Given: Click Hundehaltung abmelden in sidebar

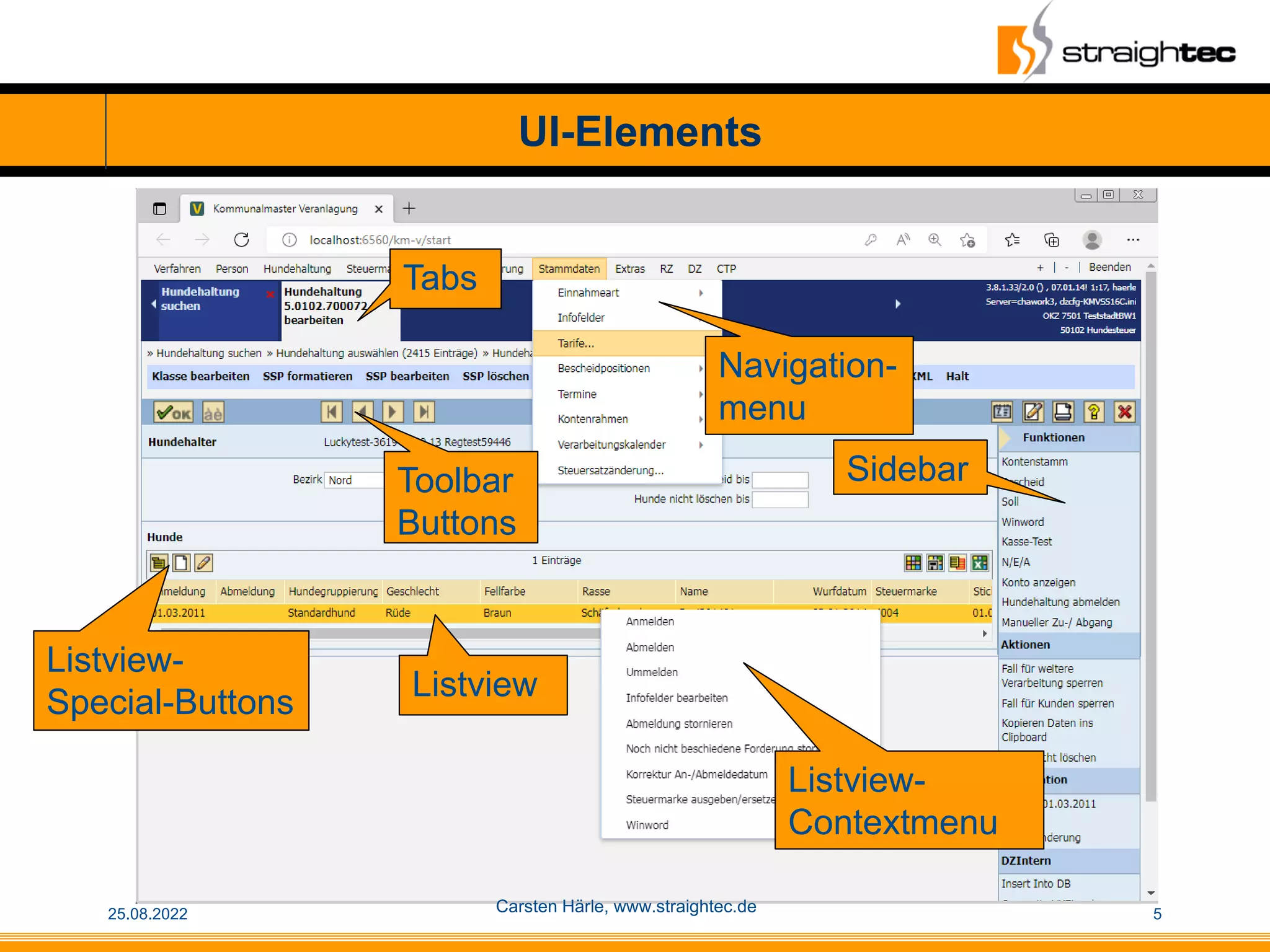Looking at the screenshot, I should click(1060, 602).
